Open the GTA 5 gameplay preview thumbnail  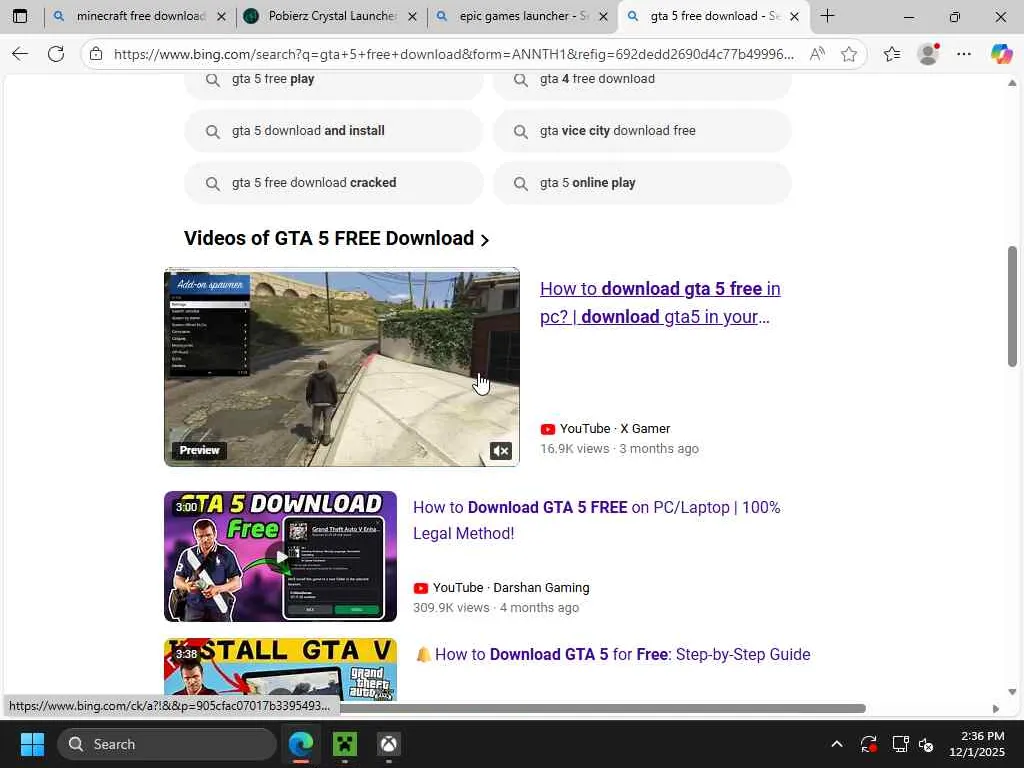click(x=342, y=367)
